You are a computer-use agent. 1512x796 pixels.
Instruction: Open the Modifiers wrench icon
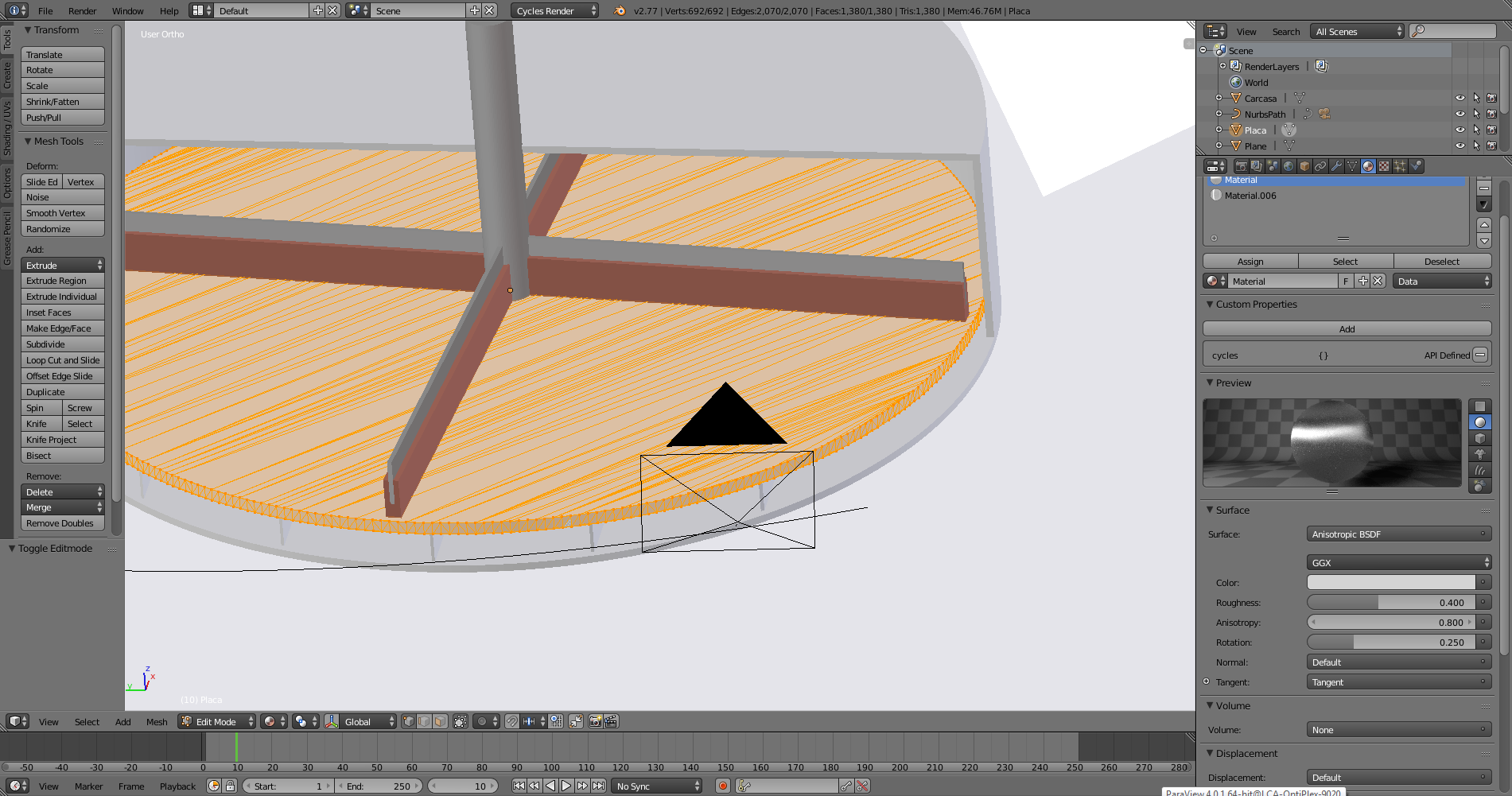click(x=1336, y=166)
